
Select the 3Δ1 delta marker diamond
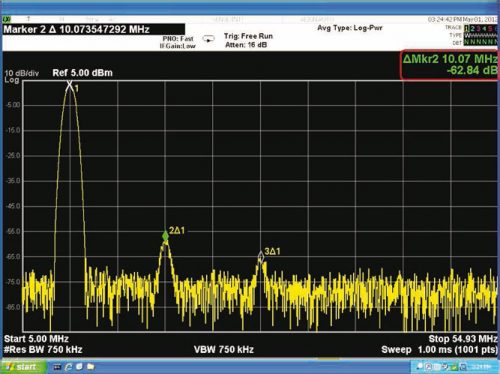pyautogui.click(x=261, y=257)
